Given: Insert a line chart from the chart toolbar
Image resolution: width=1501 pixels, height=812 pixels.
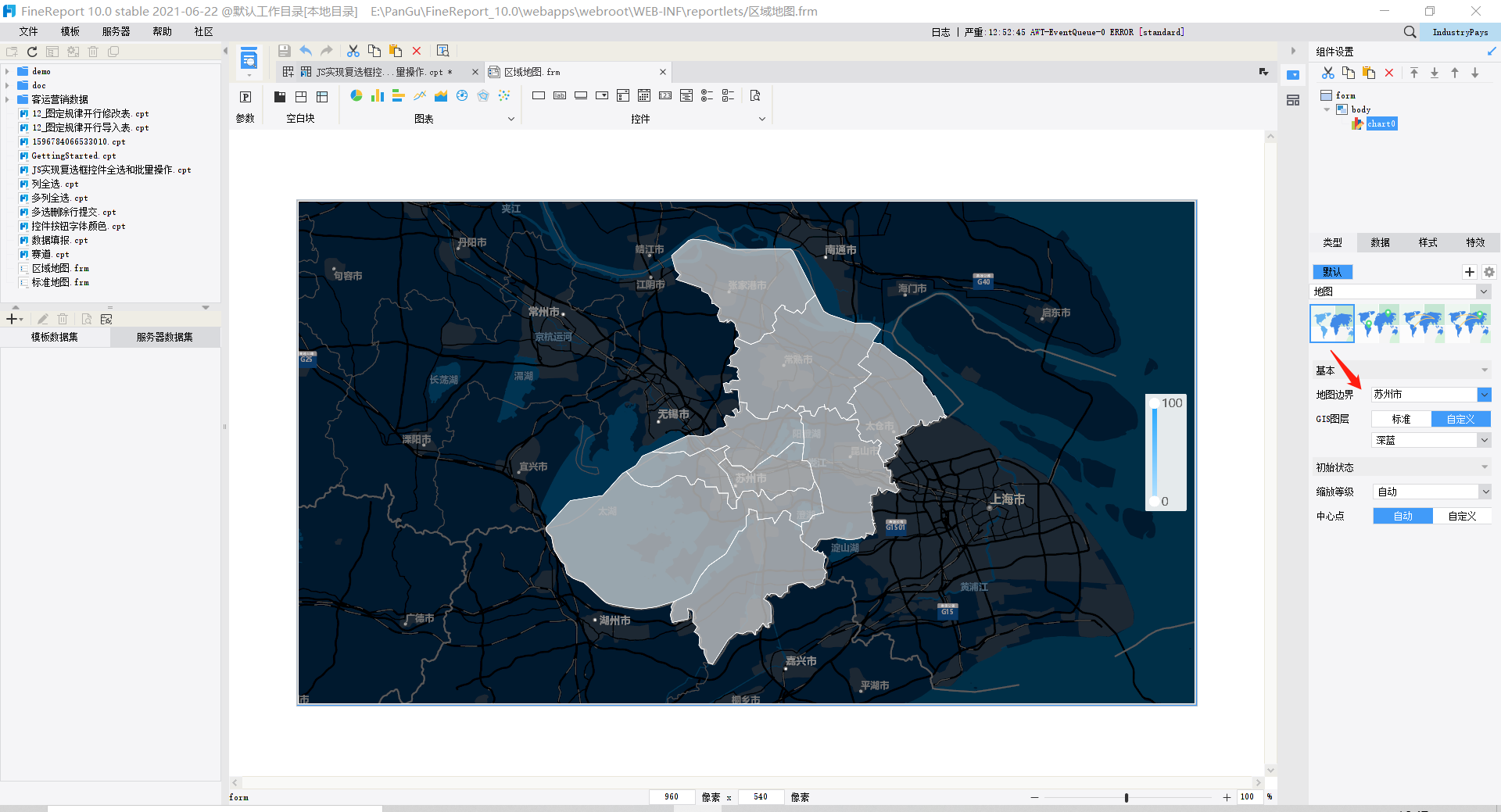Looking at the screenshot, I should tap(420, 95).
